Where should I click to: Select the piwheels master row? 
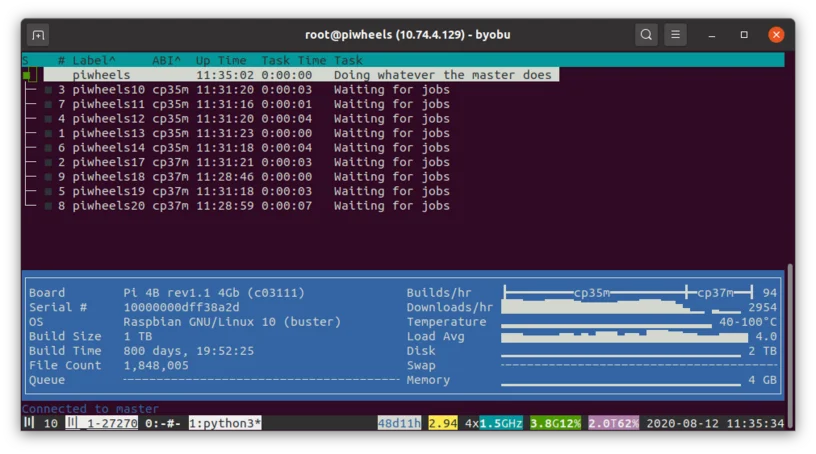(x=301, y=75)
